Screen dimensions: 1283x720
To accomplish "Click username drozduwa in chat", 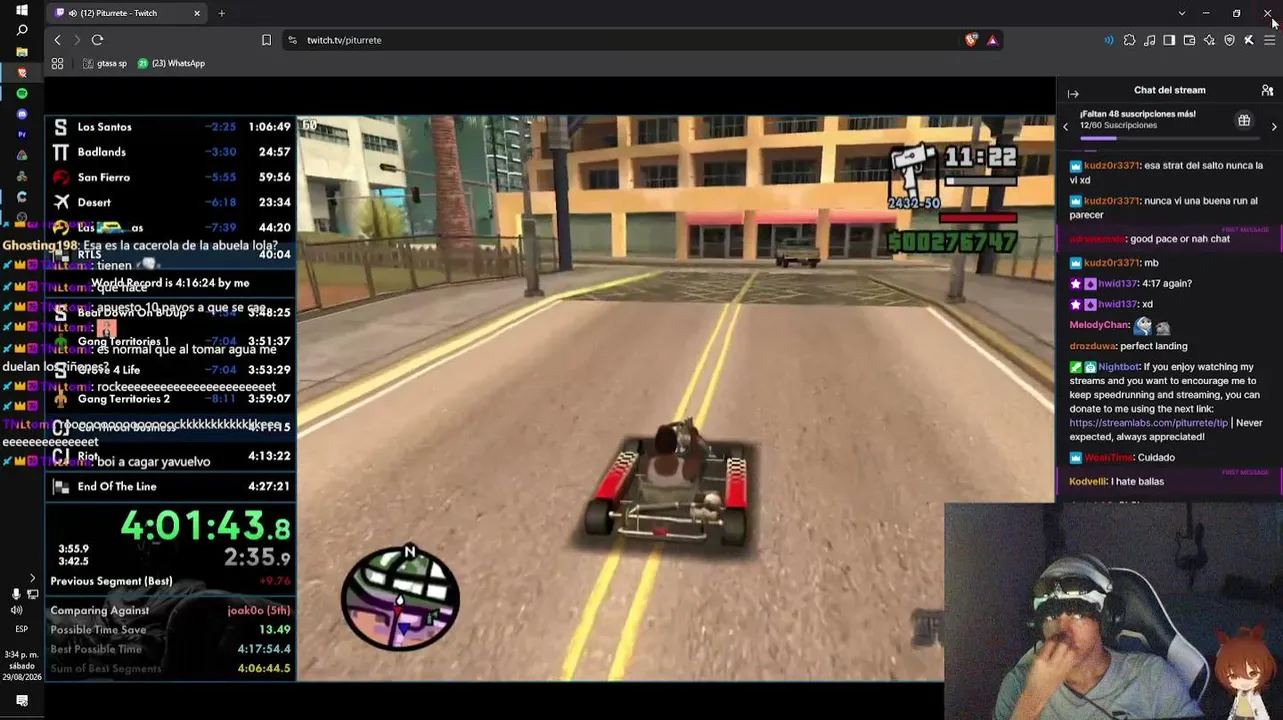I will [1093, 346].
